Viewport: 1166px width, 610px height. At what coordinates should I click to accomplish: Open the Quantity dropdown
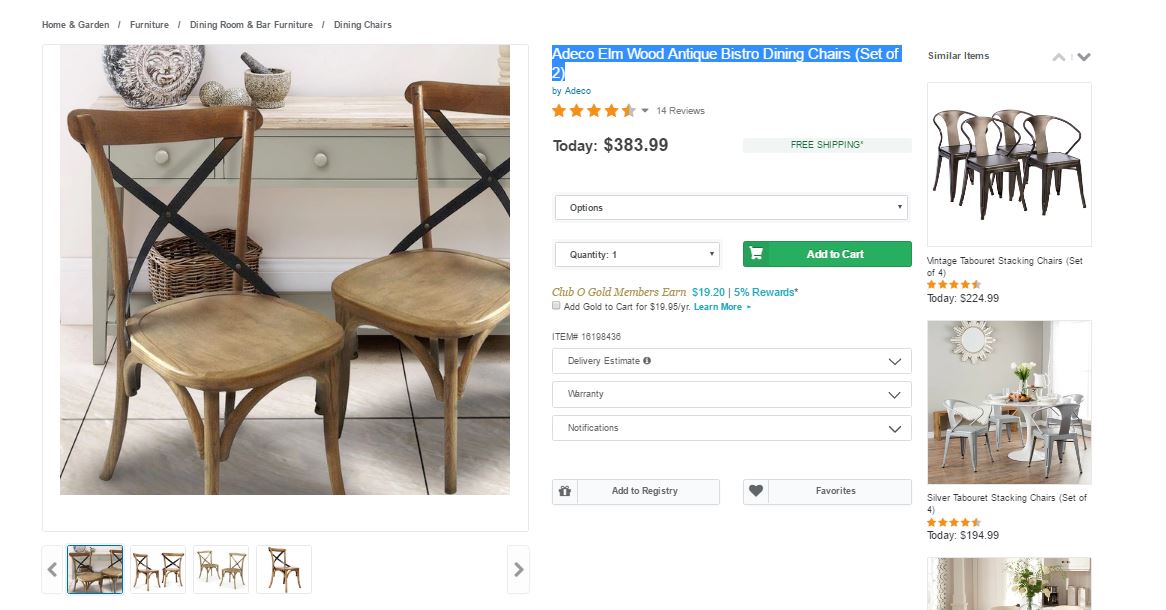[x=637, y=255]
